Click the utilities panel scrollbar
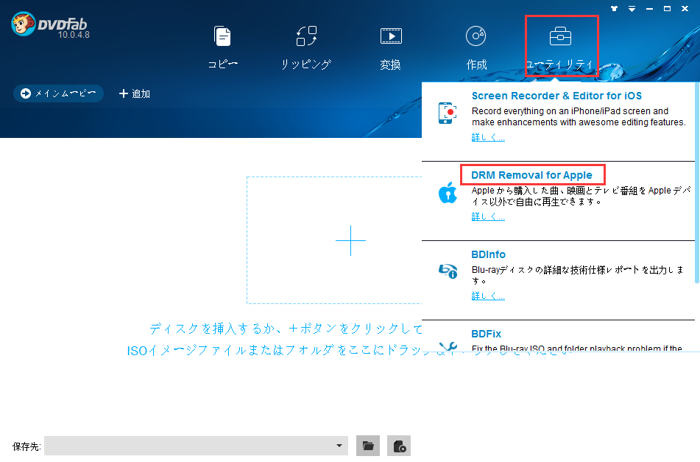Image resolution: width=700 pixels, height=462 pixels. click(x=697, y=183)
